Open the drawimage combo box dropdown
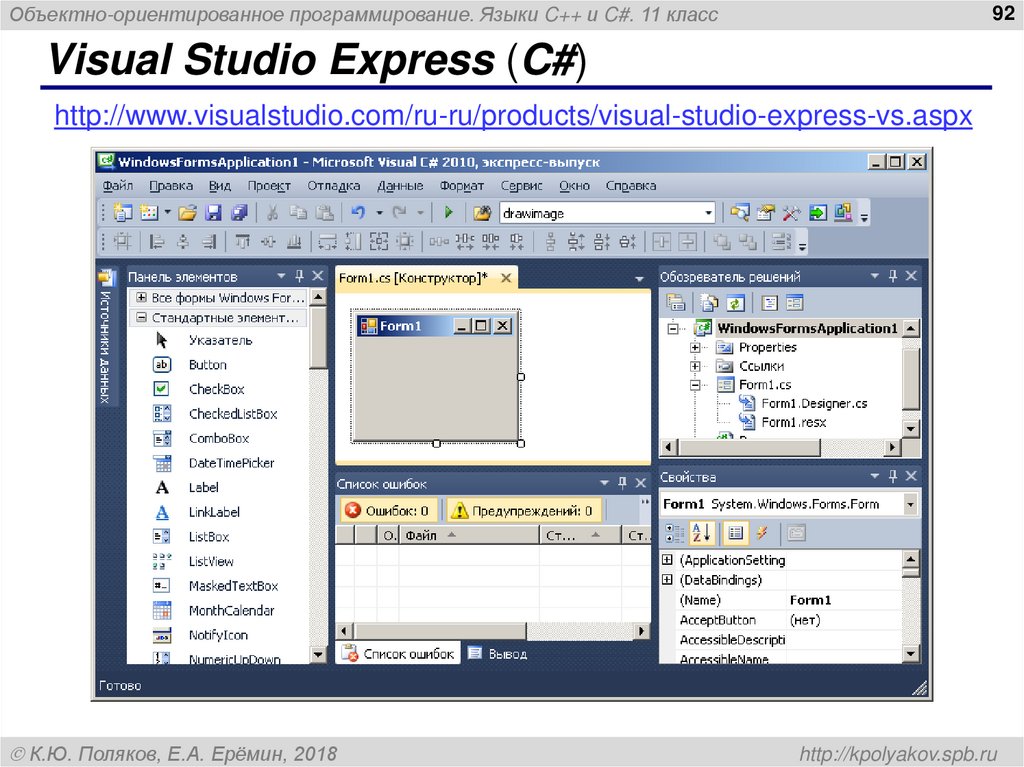This screenshot has height=767, width=1024. [x=708, y=213]
